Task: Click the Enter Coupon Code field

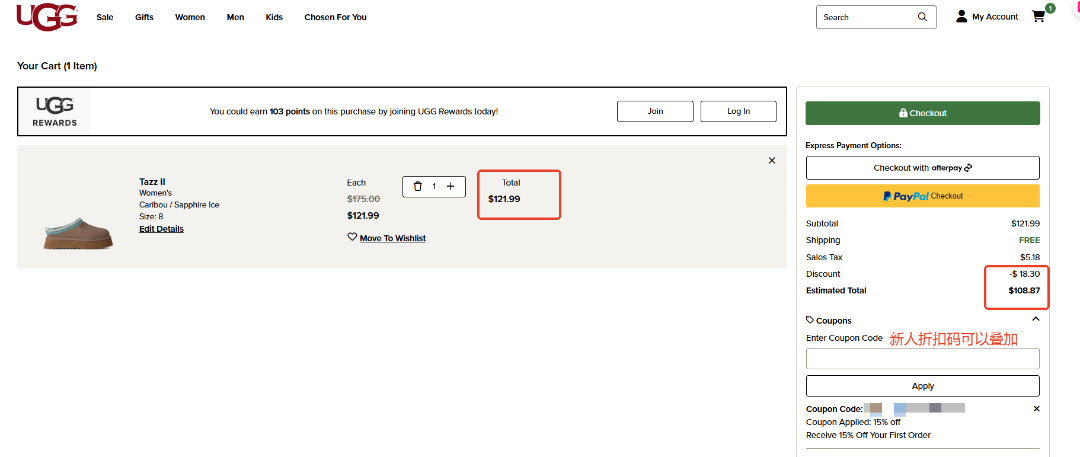Action: point(922,359)
